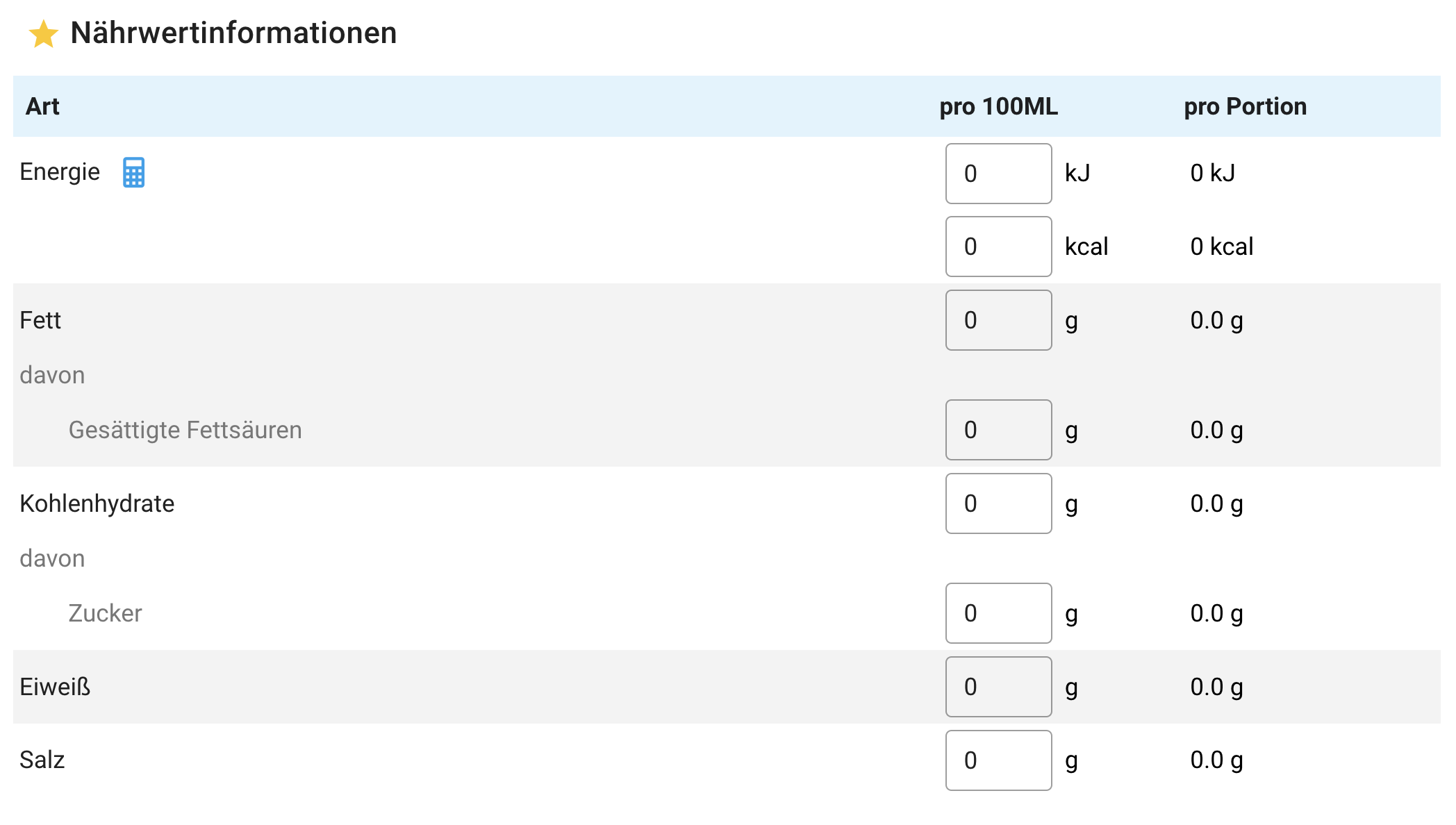Click the Zucker sub-row label
This screenshot has width=1456, height=825.
(x=105, y=613)
